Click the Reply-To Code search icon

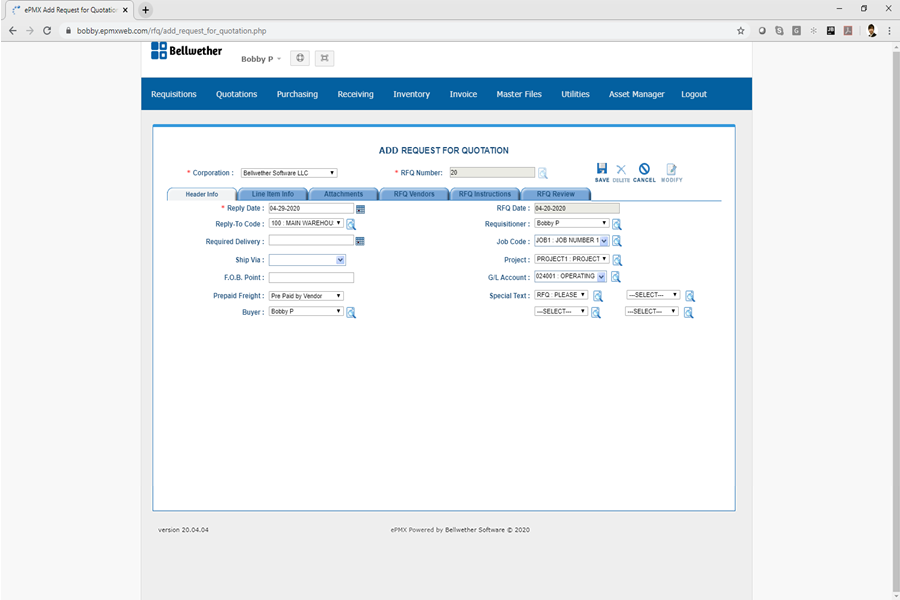tap(351, 225)
